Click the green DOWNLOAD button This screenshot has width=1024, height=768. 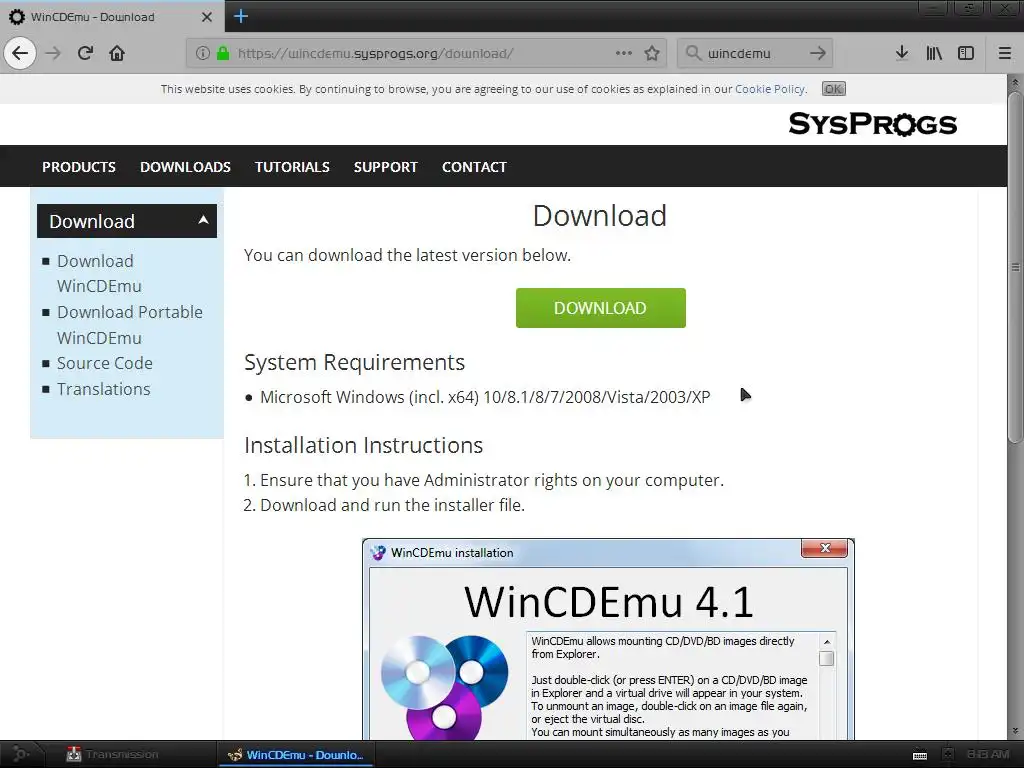tap(600, 308)
